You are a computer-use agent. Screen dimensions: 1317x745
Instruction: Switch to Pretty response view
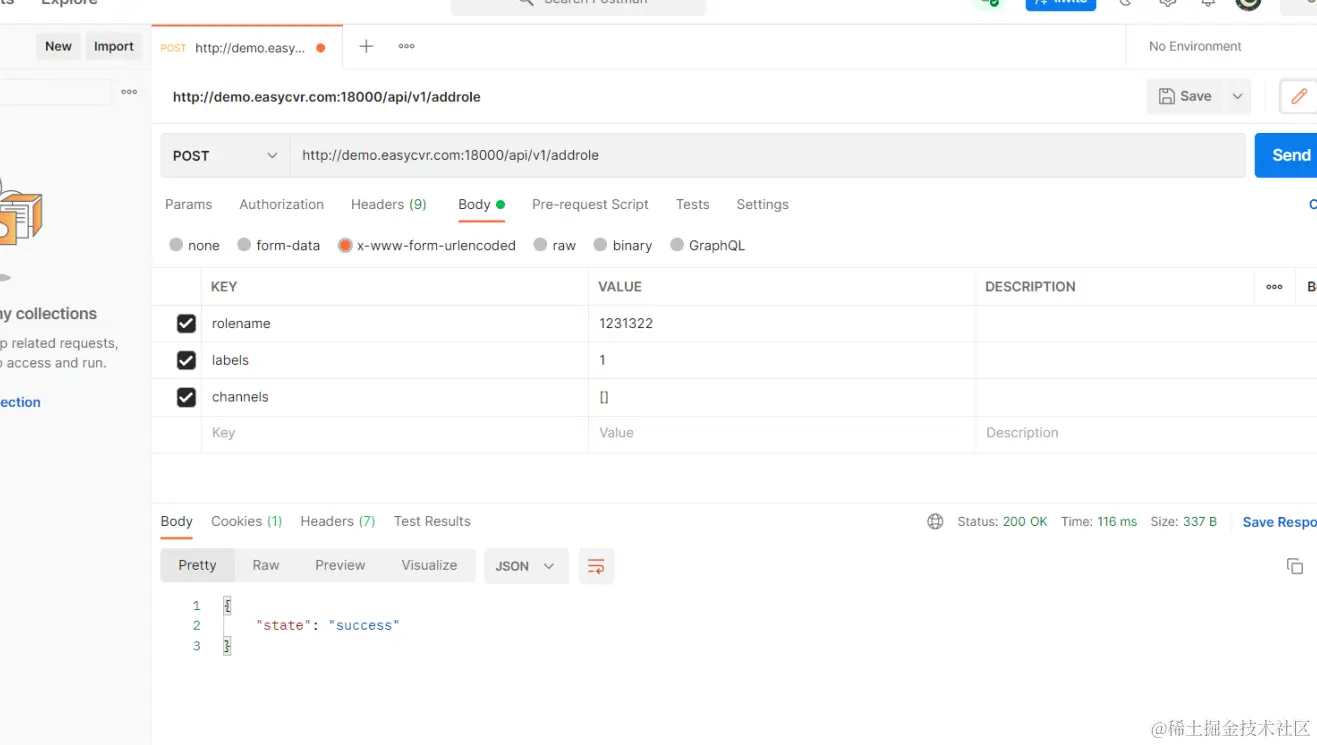[197, 565]
